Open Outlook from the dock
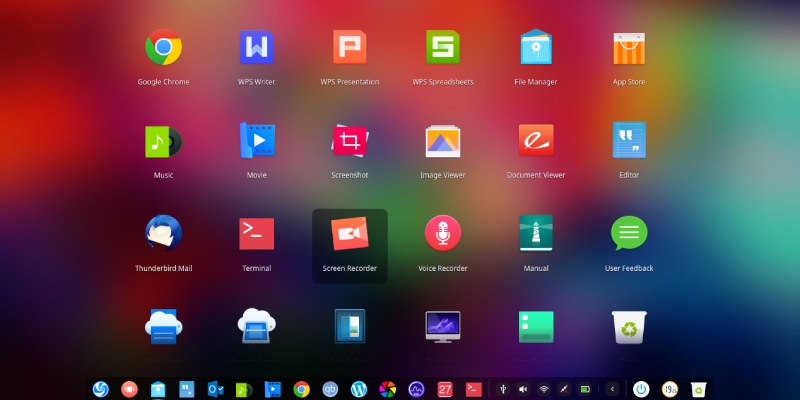 [215, 389]
